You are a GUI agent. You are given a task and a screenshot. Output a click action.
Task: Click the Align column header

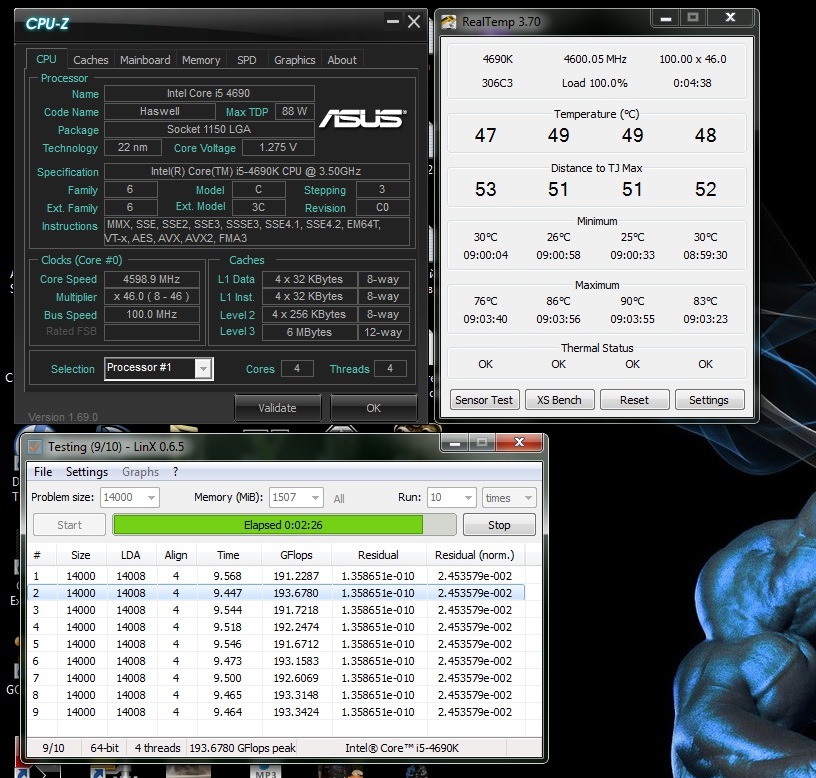[176, 555]
